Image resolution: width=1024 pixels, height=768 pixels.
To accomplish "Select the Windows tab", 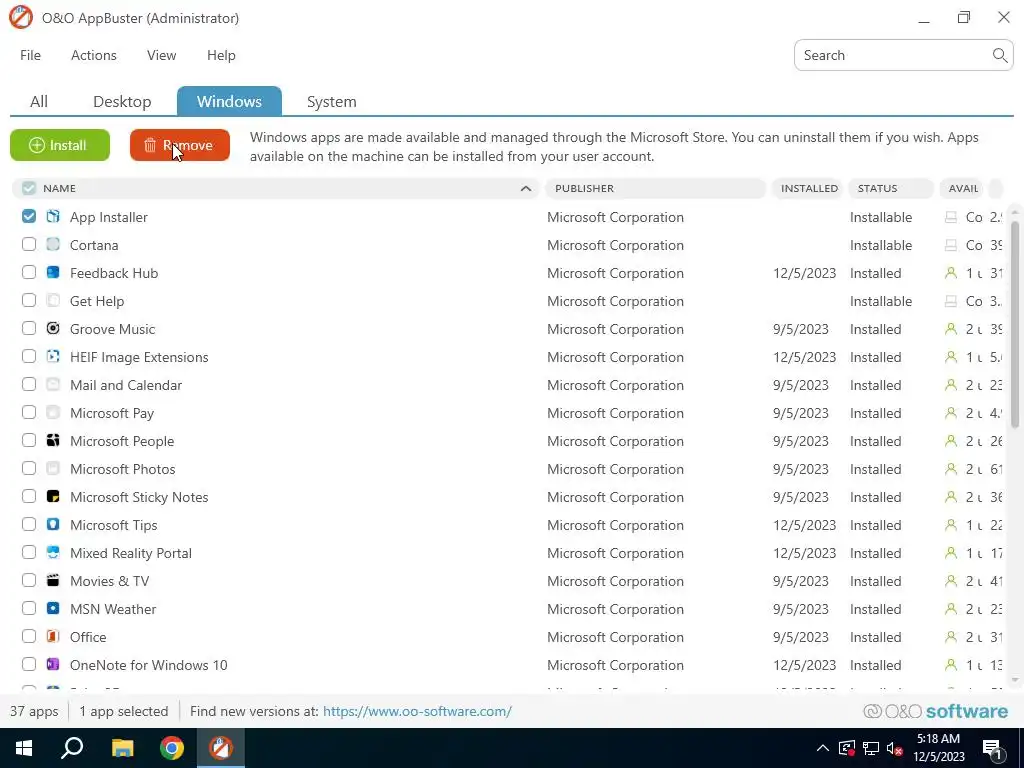I will (x=229, y=101).
